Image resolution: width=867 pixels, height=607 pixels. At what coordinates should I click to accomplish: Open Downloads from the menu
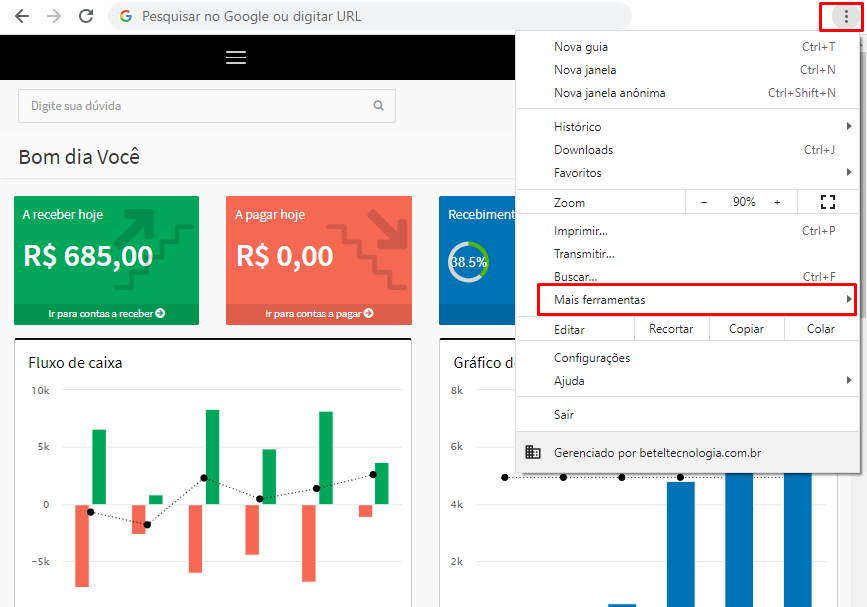coord(584,150)
